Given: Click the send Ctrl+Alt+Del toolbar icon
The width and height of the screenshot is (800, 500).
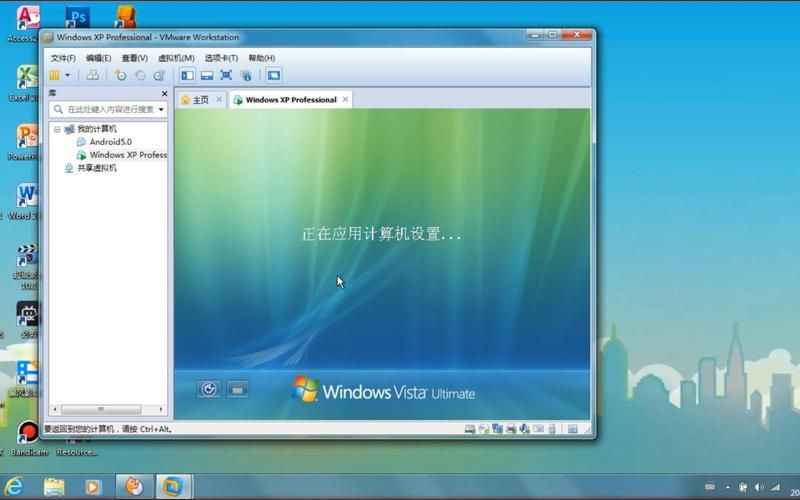Looking at the screenshot, I should [92, 75].
